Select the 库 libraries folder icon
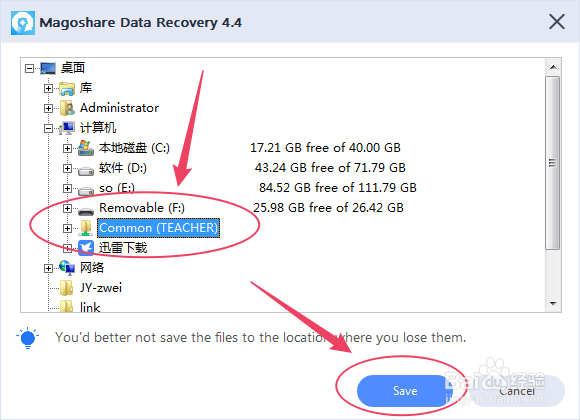 point(67,89)
